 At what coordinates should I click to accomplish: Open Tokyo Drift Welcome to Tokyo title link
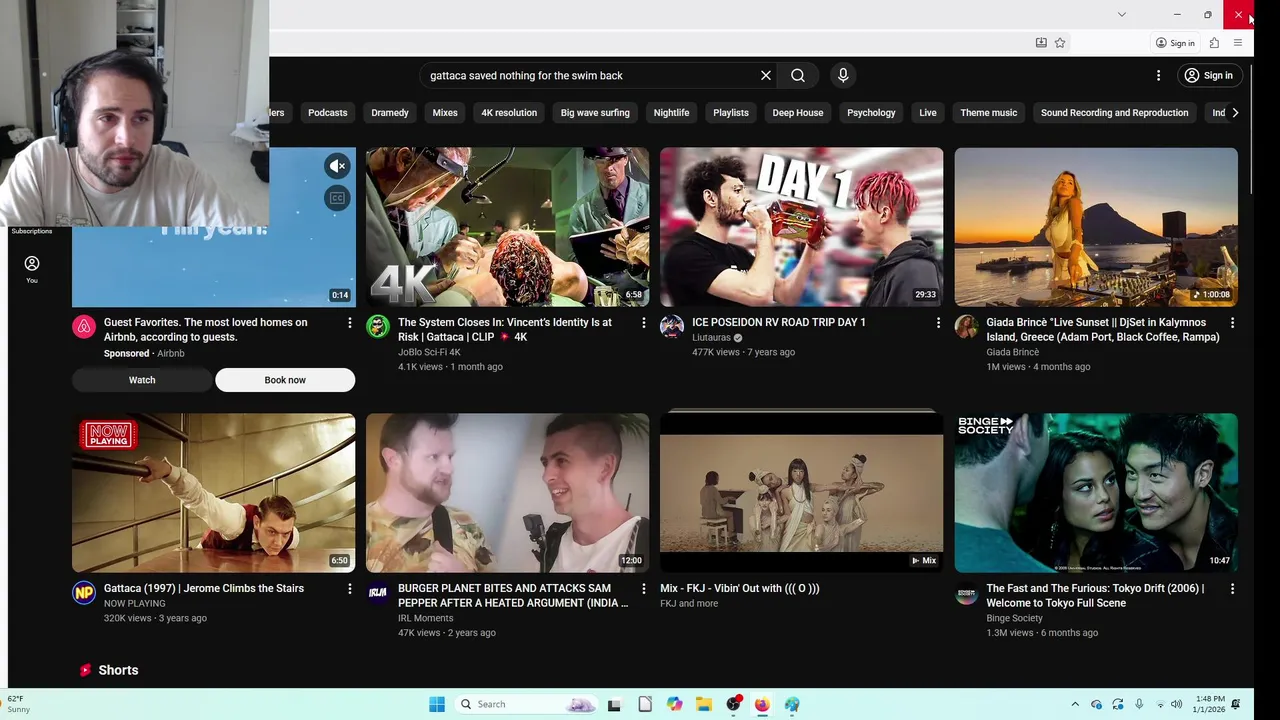(1095, 595)
